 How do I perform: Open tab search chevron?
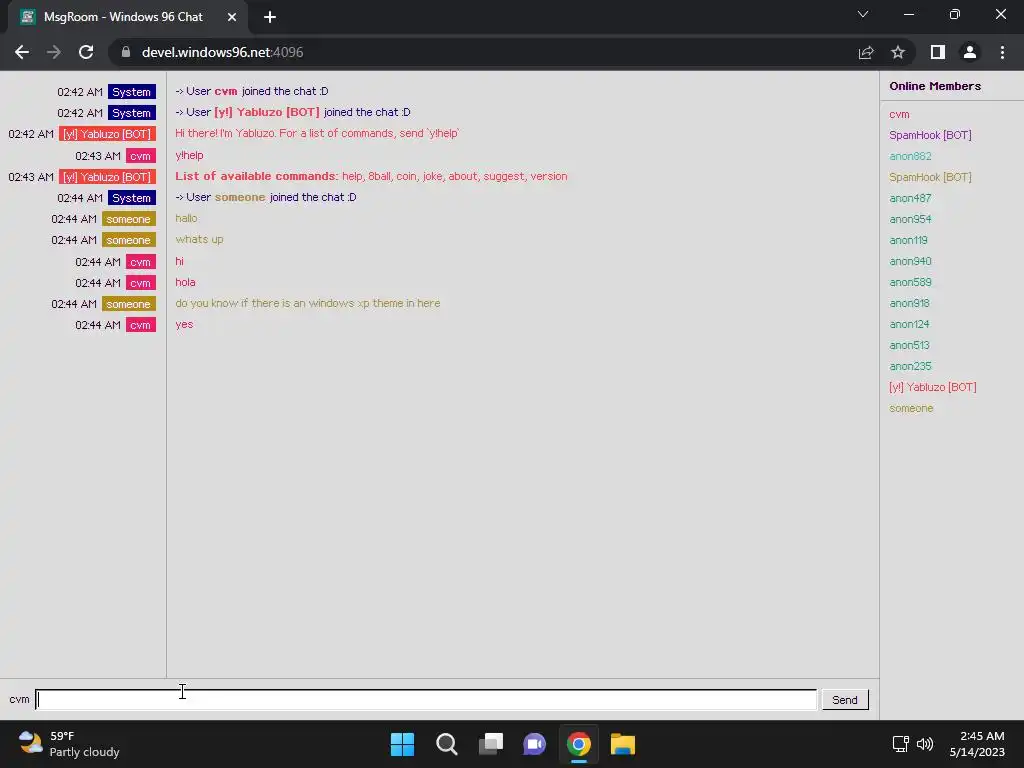(863, 14)
